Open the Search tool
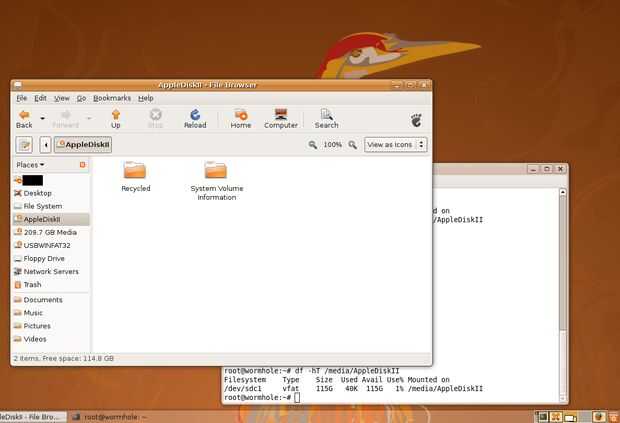This screenshot has height=423, width=620. pyautogui.click(x=326, y=119)
